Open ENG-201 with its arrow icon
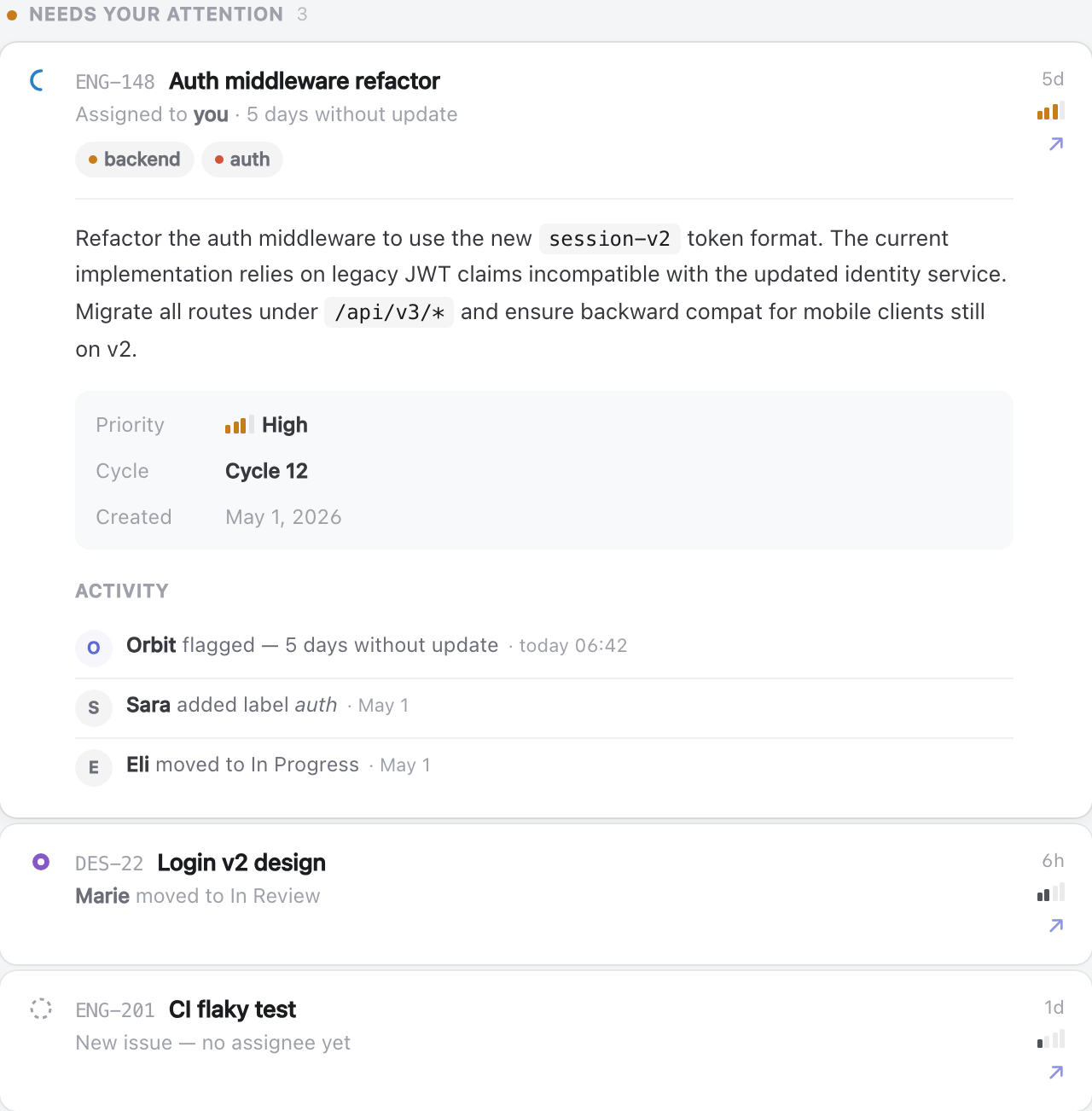1092x1111 pixels. click(1056, 1073)
